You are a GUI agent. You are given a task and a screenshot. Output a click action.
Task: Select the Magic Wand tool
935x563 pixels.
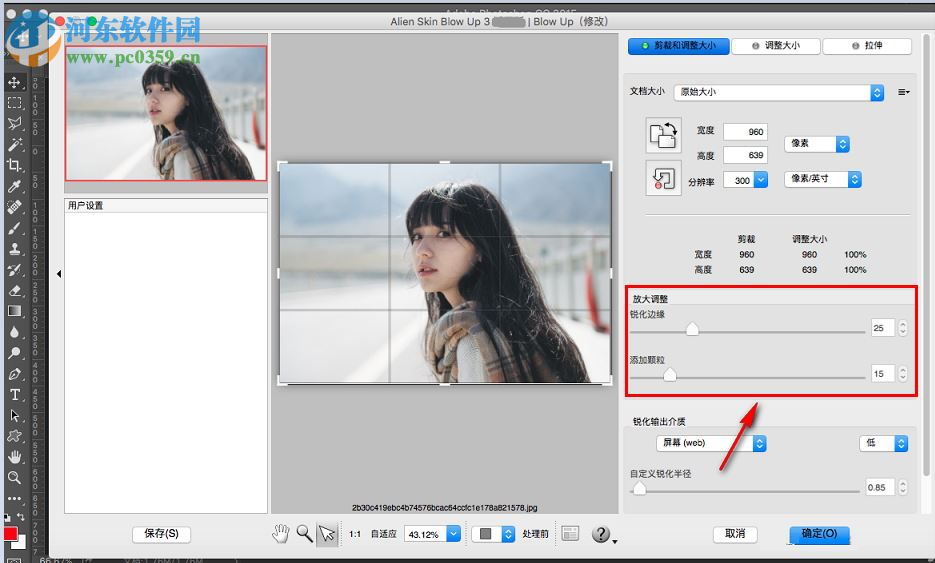click(14, 144)
